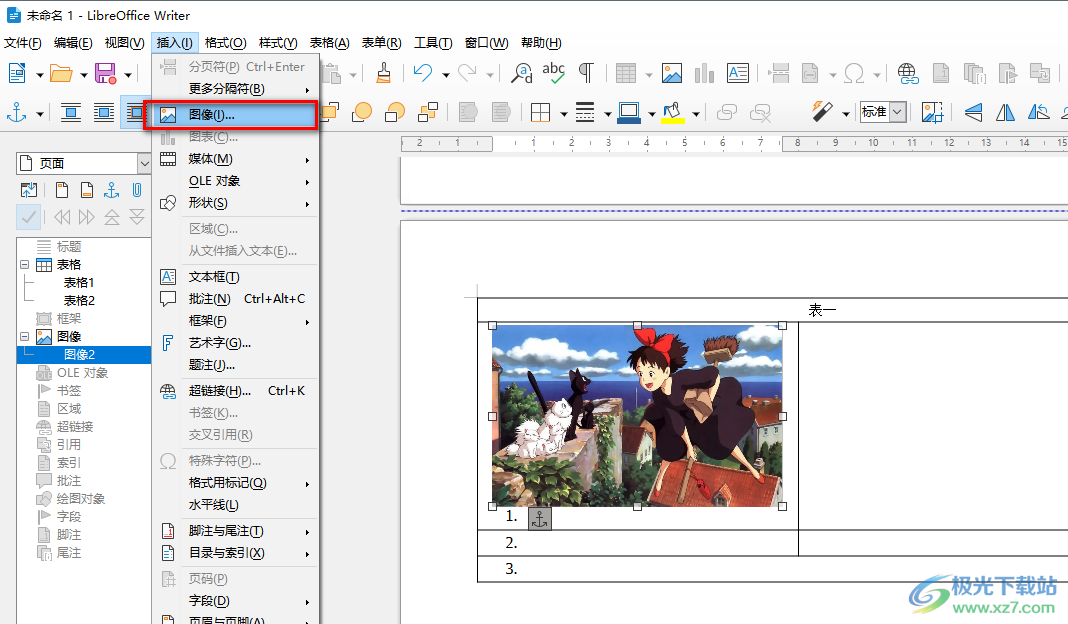
Task: Click the Navigator footer icon
Action: click(x=87, y=190)
